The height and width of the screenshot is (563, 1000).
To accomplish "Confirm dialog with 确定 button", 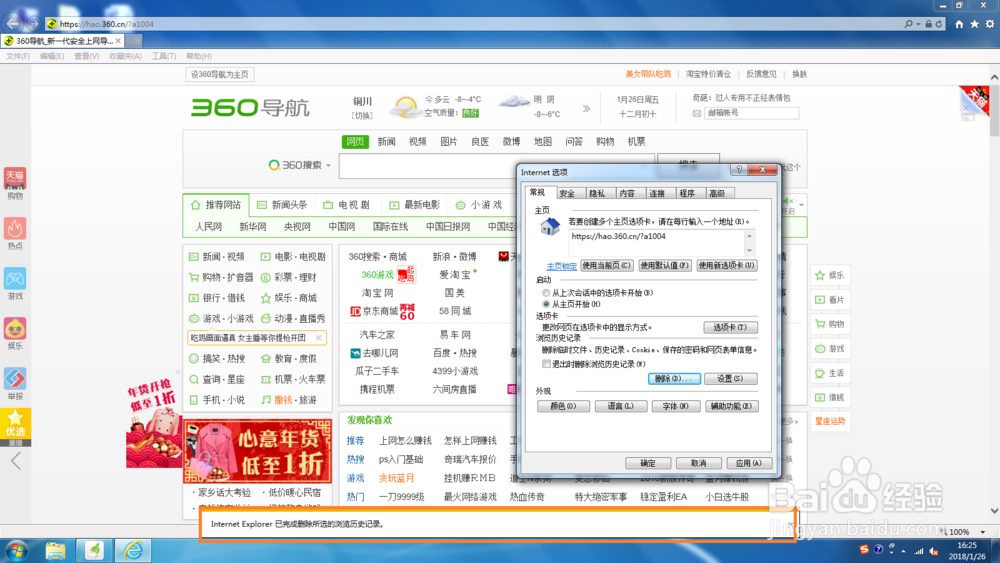I will click(x=648, y=464).
